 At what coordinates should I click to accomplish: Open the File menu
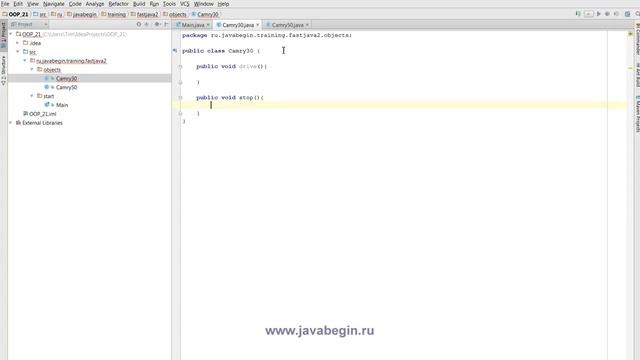pos(5,4)
